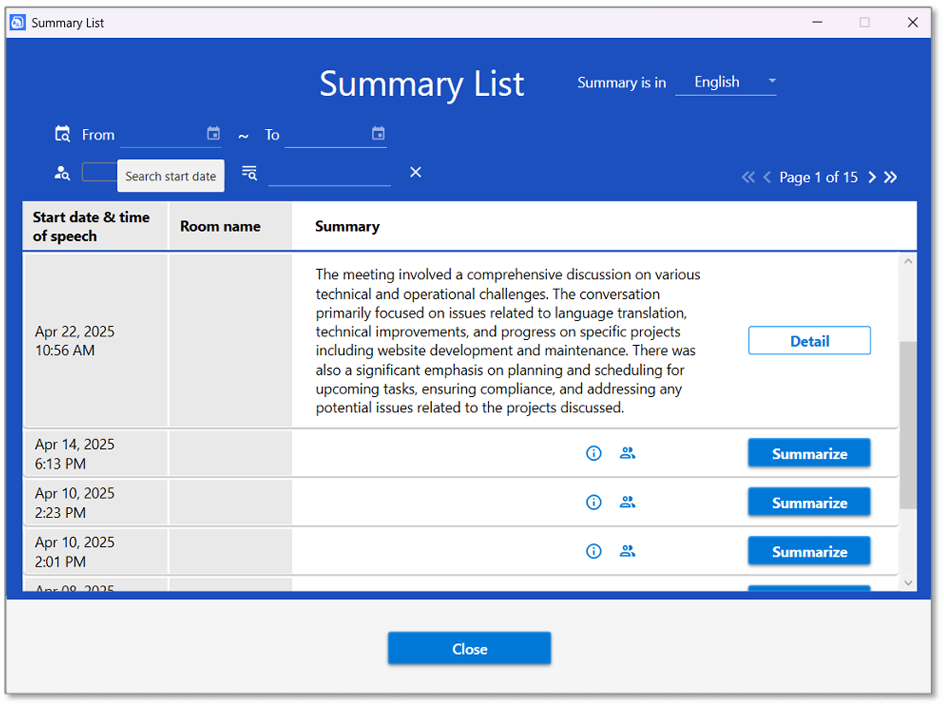
Task: Click the text search filter icon
Action: point(249,173)
